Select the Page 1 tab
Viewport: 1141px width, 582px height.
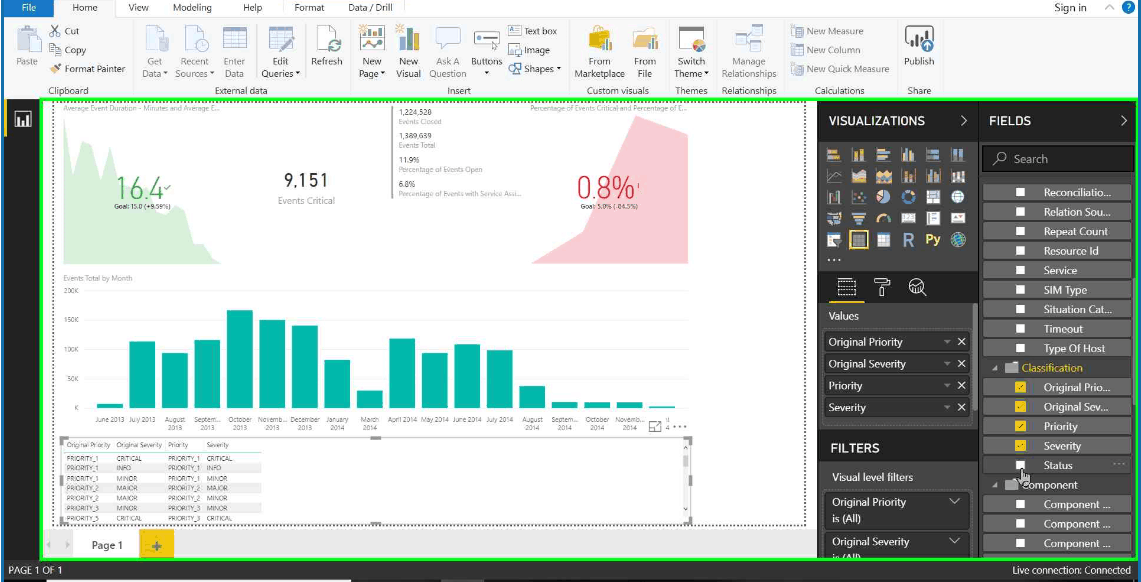pos(107,545)
